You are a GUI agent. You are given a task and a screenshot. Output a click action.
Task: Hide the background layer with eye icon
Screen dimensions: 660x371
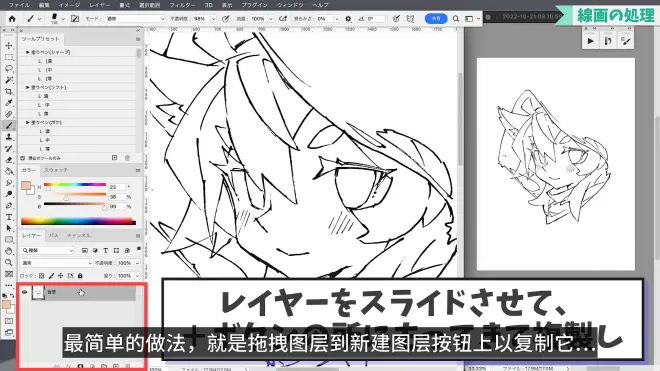click(x=24, y=292)
